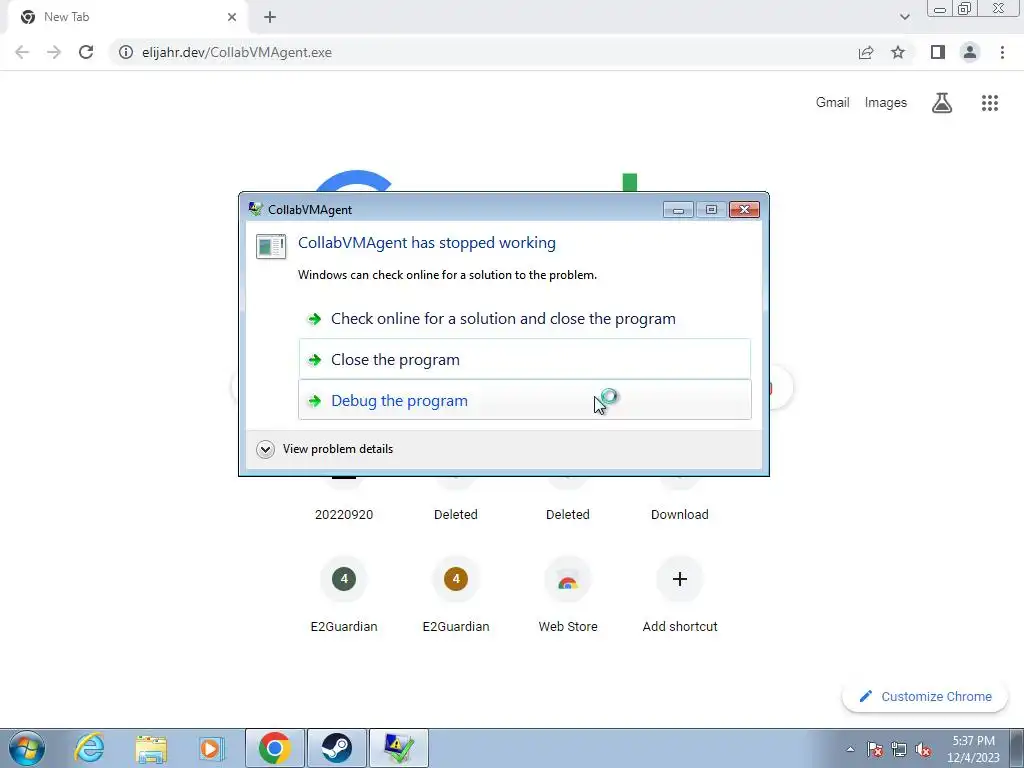Viewport: 1024px width, 768px height.
Task: Go forward in Chrome history
Action: (54, 52)
